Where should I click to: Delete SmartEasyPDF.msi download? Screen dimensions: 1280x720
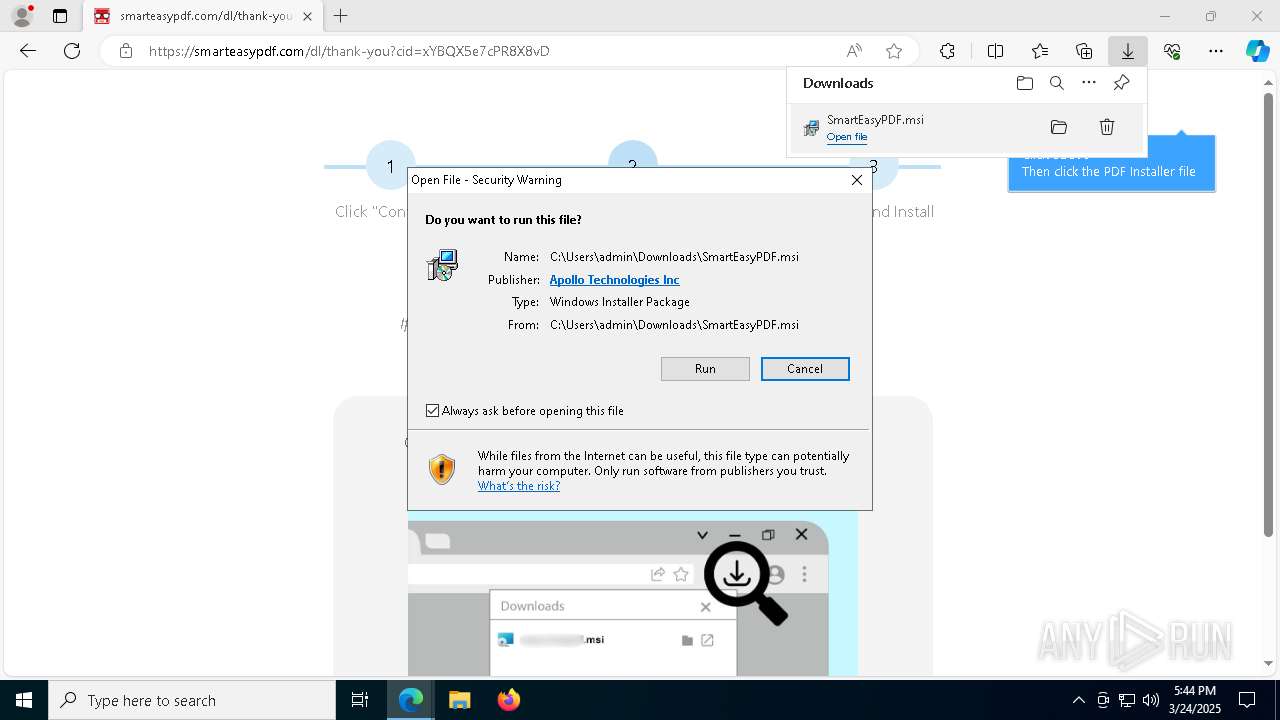[x=1107, y=127]
